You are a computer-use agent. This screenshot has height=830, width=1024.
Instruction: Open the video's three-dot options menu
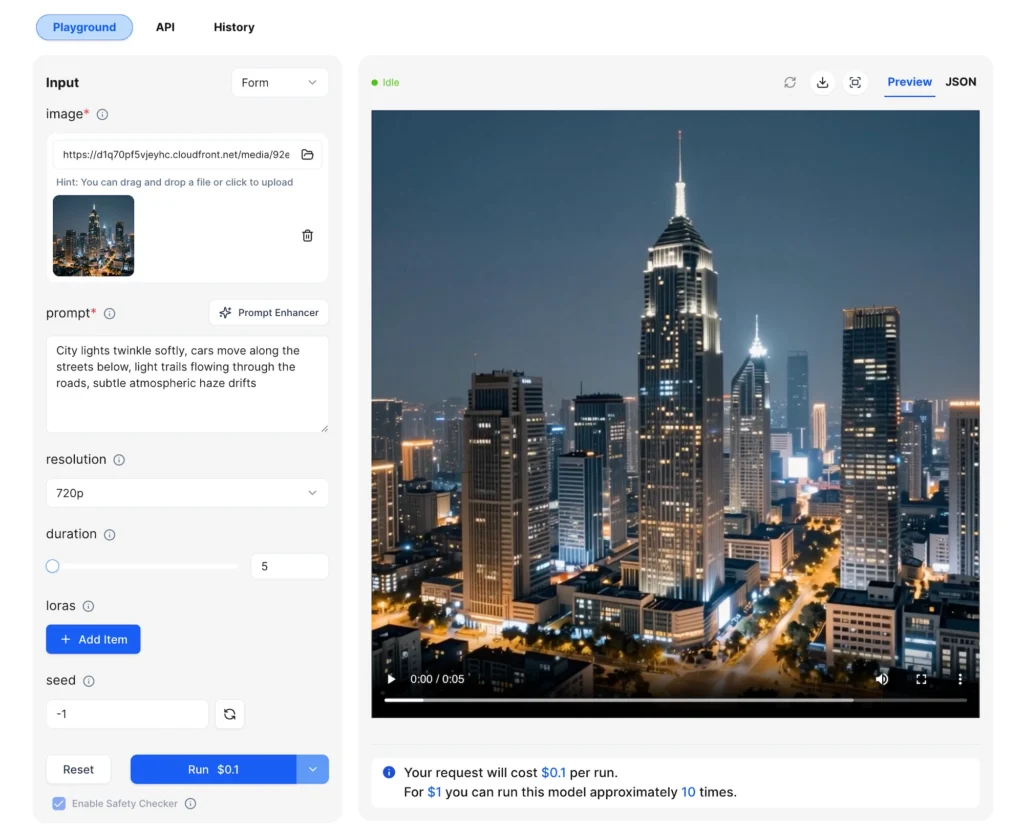pyautogui.click(x=960, y=679)
